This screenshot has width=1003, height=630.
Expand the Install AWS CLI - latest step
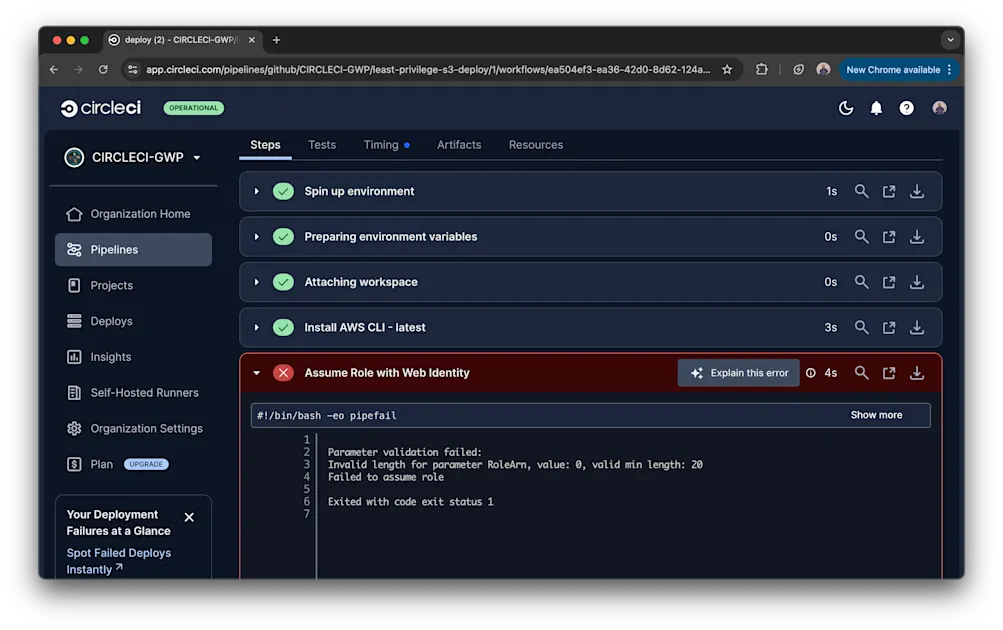tap(257, 327)
